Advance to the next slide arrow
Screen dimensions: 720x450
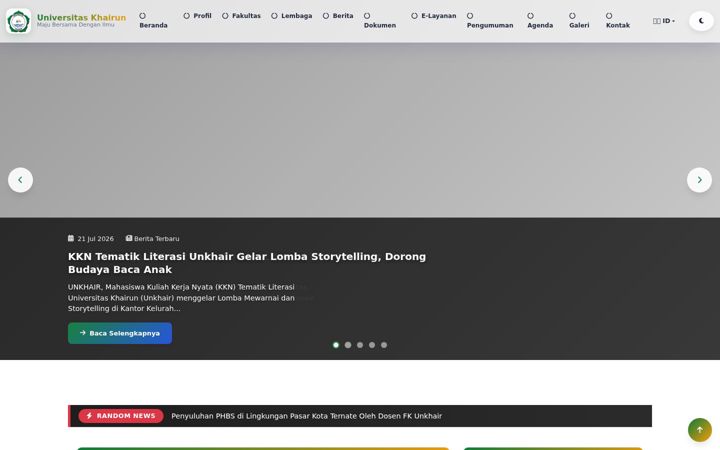699,180
